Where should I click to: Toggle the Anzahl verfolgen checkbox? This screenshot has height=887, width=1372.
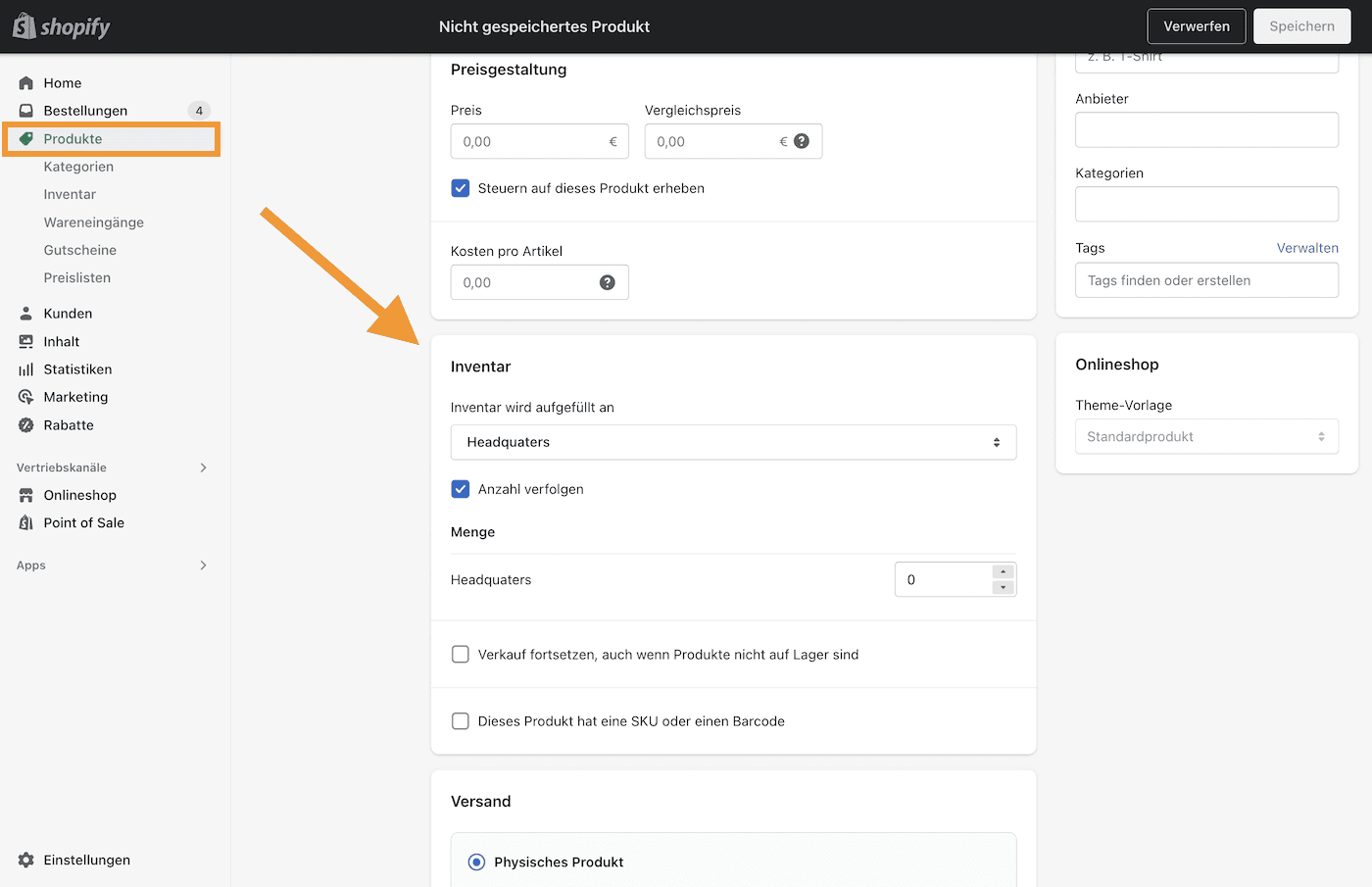point(461,489)
